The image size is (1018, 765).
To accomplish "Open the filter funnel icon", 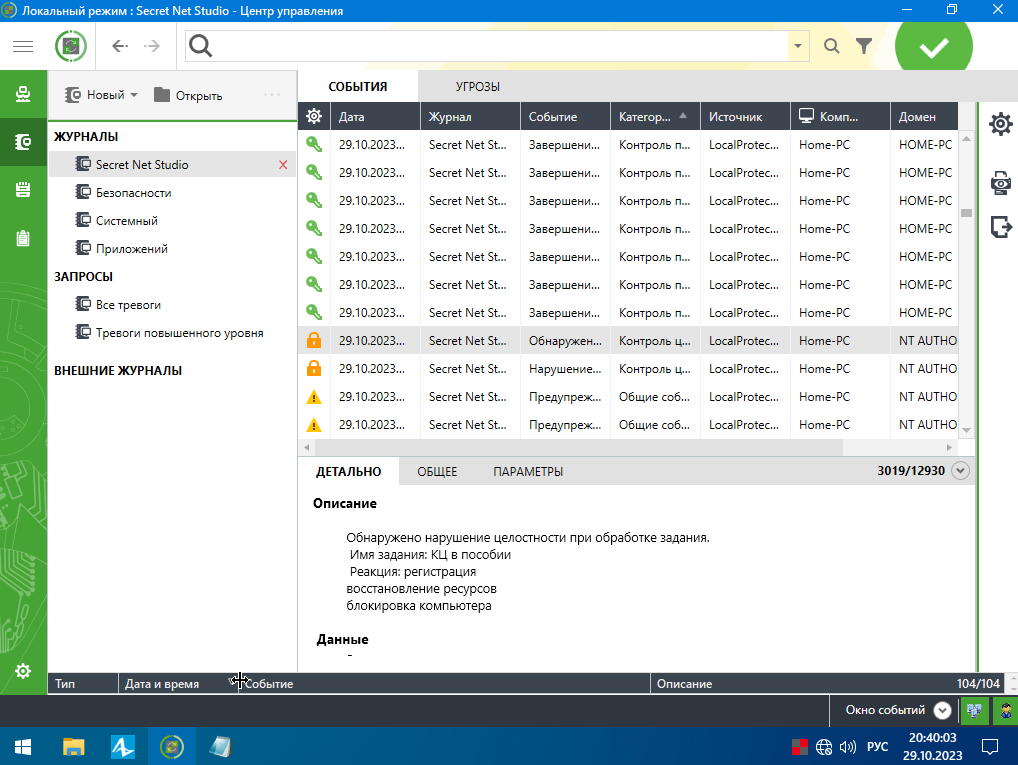I will tap(863, 46).
